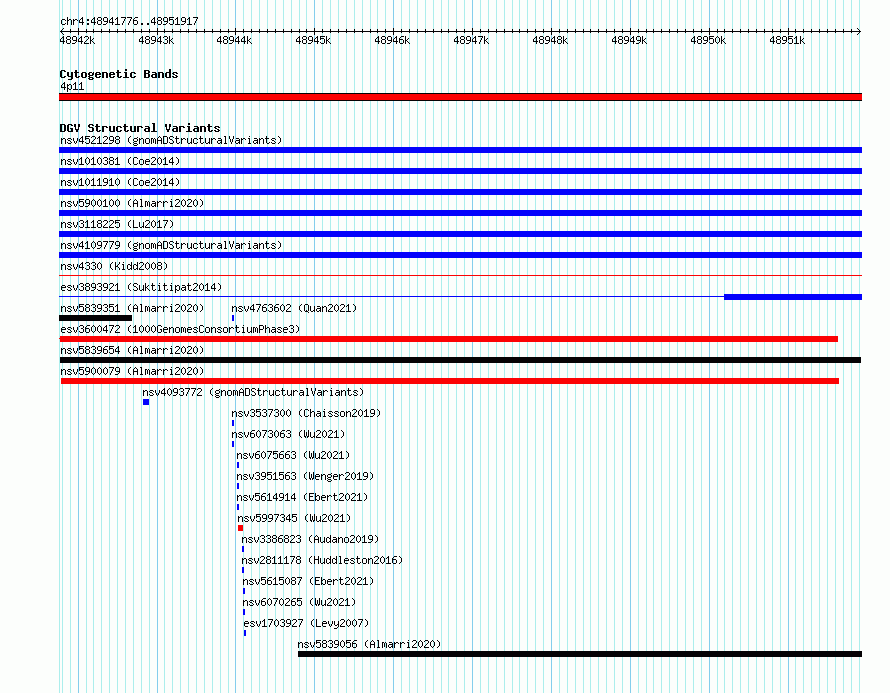Pick the 48946k scale label
This screenshot has width=890, height=693.
(x=392, y=40)
